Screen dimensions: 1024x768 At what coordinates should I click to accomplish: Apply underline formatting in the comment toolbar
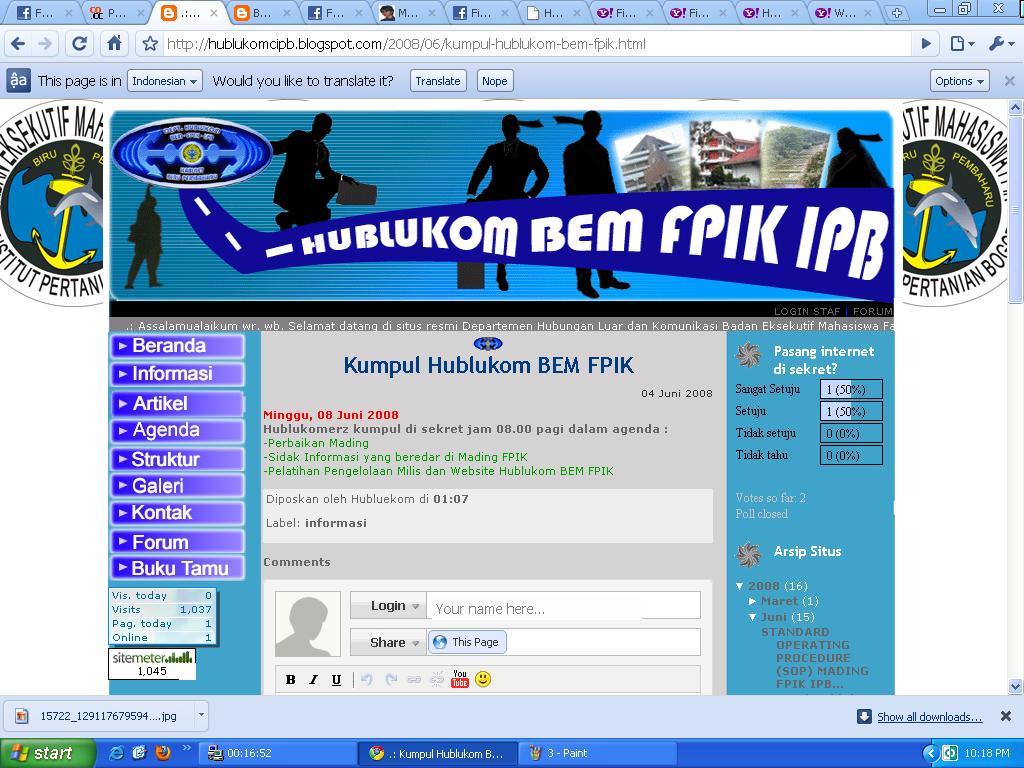[336, 679]
